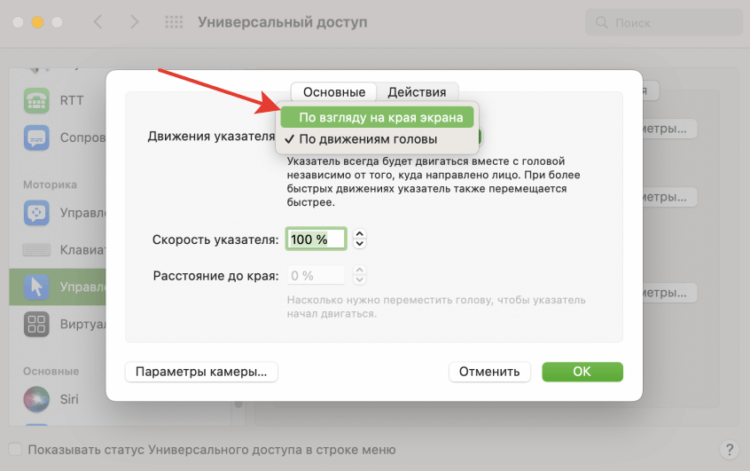Decrease pointer speed with the down arrow
Image resolution: width=750 pixels, height=471 pixels.
[360, 244]
